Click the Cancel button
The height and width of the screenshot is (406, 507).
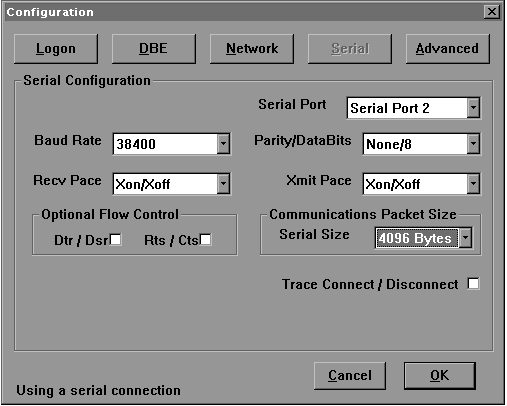point(350,376)
